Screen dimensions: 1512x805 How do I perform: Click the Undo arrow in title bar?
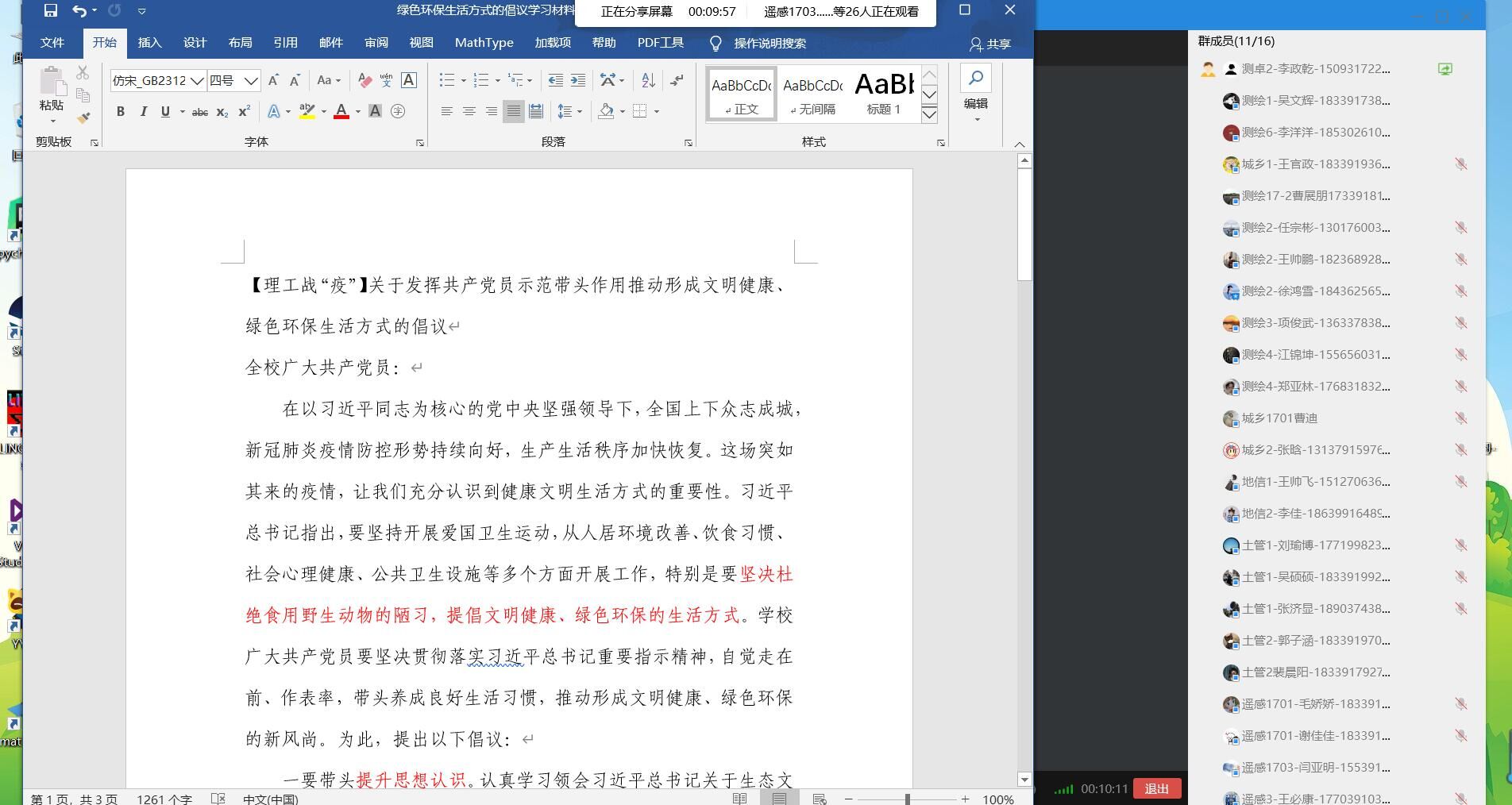[79, 10]
